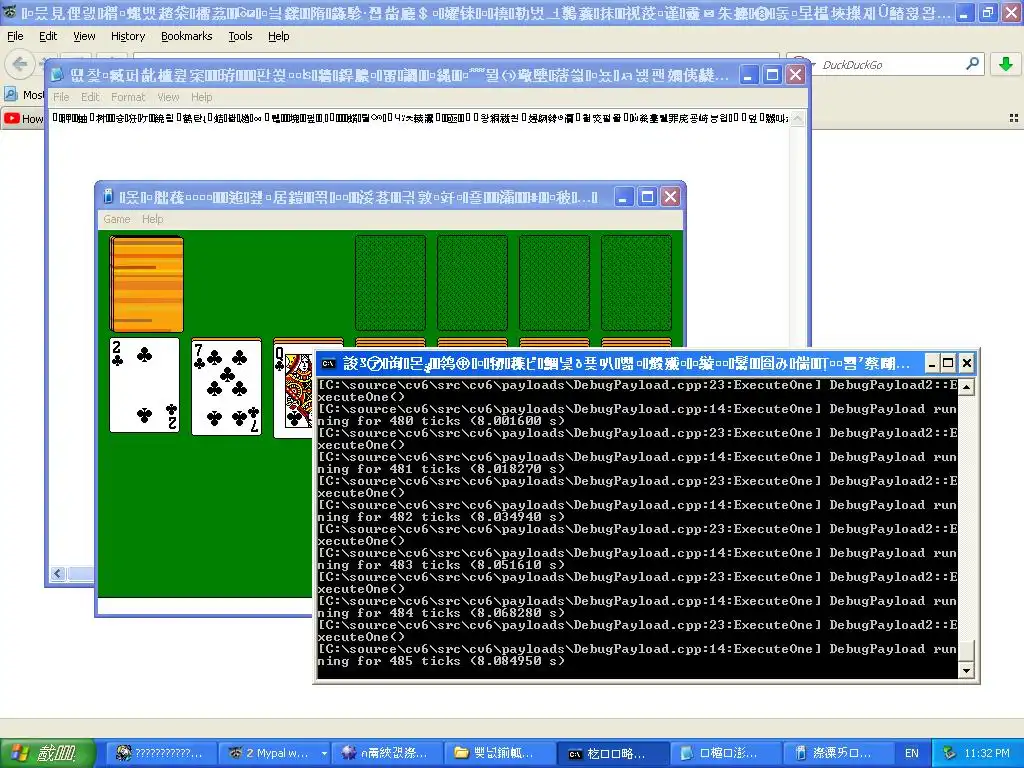Click the 11:32 PM taskbar clock
Image resolution: width=1024 pixels, height=768 pixels.
(987, 753)
